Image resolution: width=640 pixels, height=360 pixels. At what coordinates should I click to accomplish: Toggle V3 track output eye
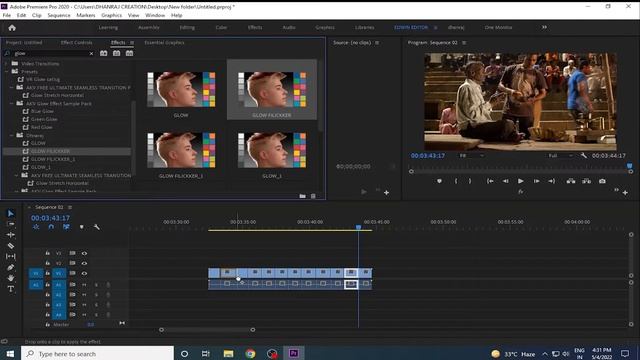pos(84,253)
